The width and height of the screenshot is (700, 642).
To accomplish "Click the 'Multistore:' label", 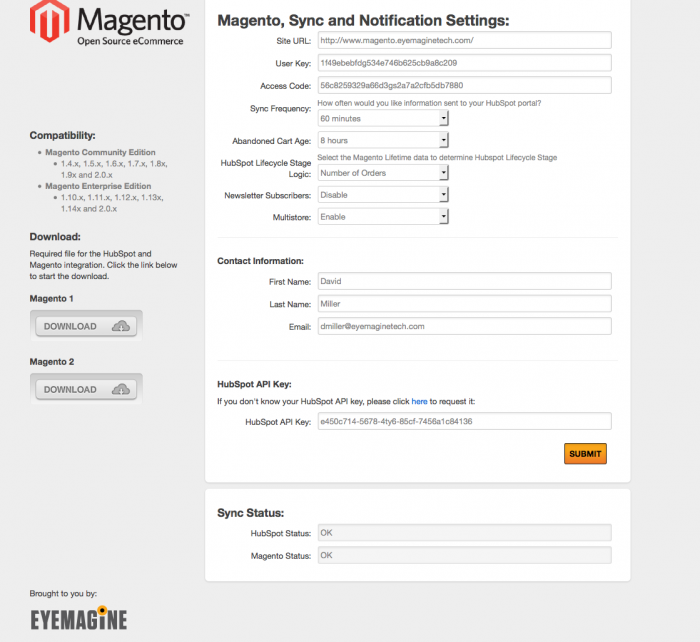I will (x=292, y=217).
